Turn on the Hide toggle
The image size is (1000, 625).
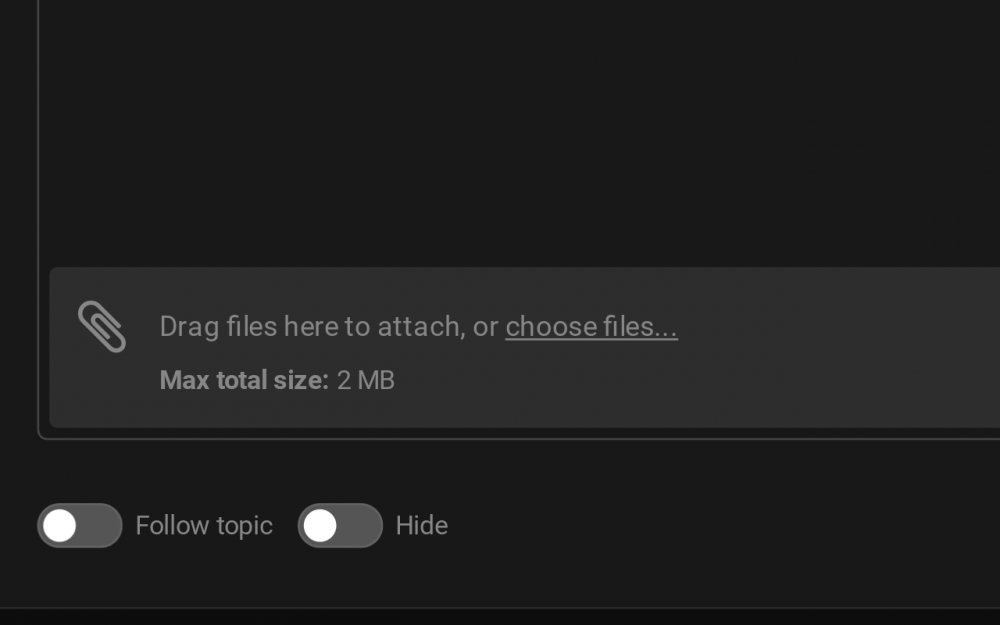(x=340, y=526)
